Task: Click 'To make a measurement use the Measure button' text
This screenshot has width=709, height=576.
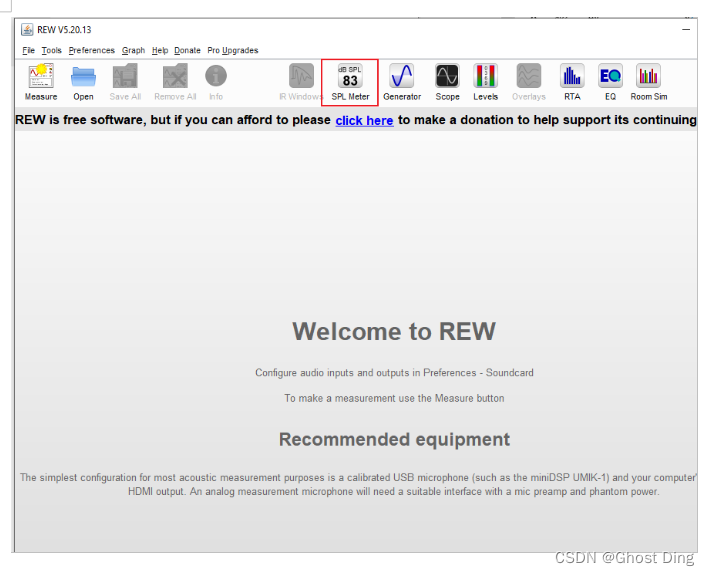Action: point(394,398)
